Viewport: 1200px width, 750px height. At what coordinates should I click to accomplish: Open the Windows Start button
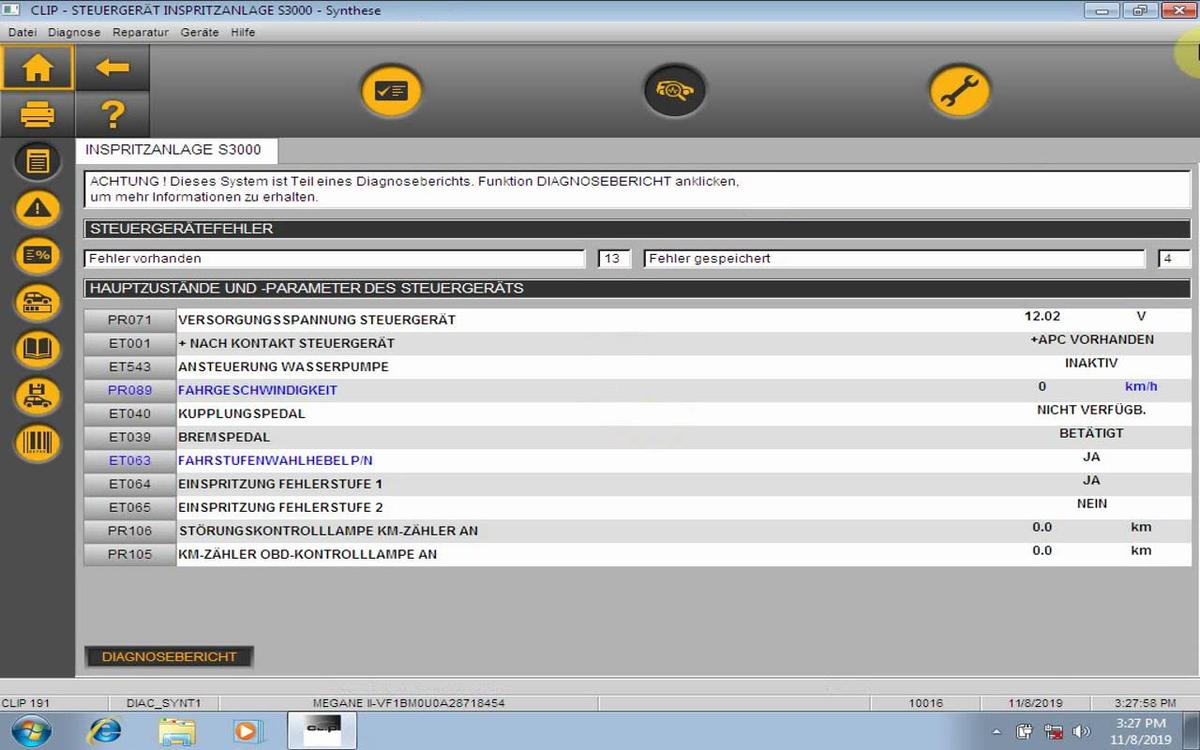tap(31, 731)
